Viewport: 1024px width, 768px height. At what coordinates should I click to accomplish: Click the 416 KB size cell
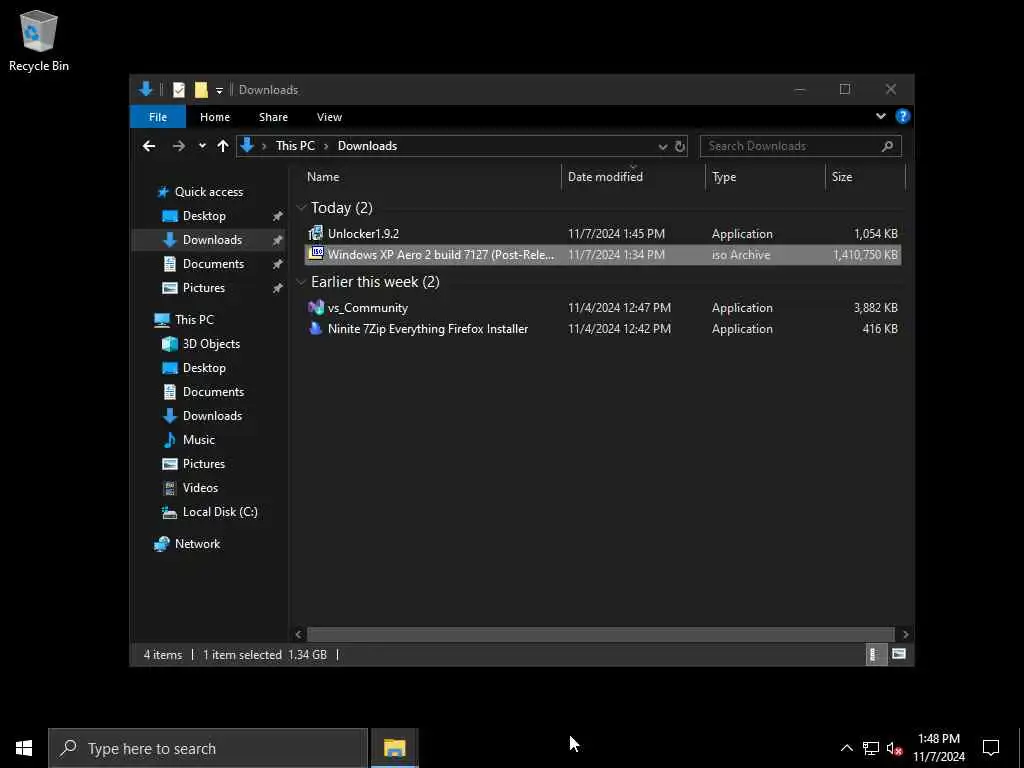coord(880,329)
